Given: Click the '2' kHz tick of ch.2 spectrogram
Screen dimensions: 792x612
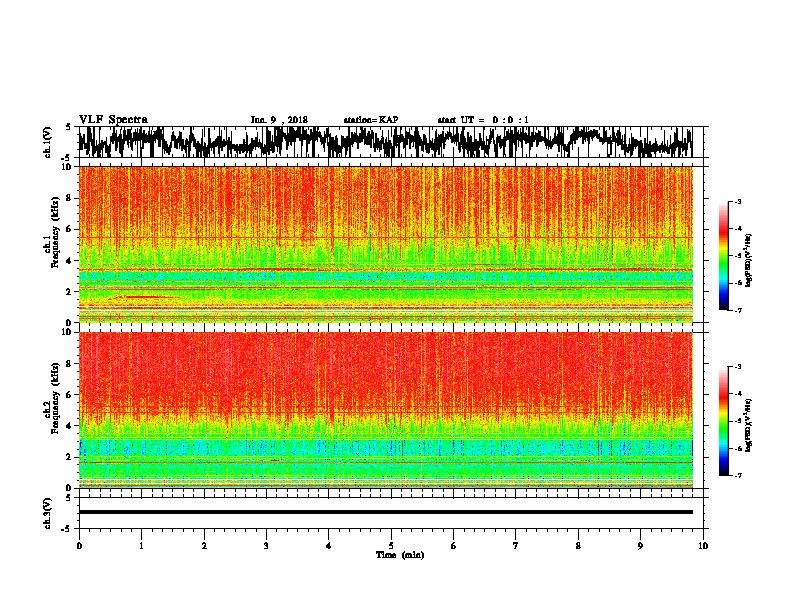Looking at the screenshot, I should (69, 457).
